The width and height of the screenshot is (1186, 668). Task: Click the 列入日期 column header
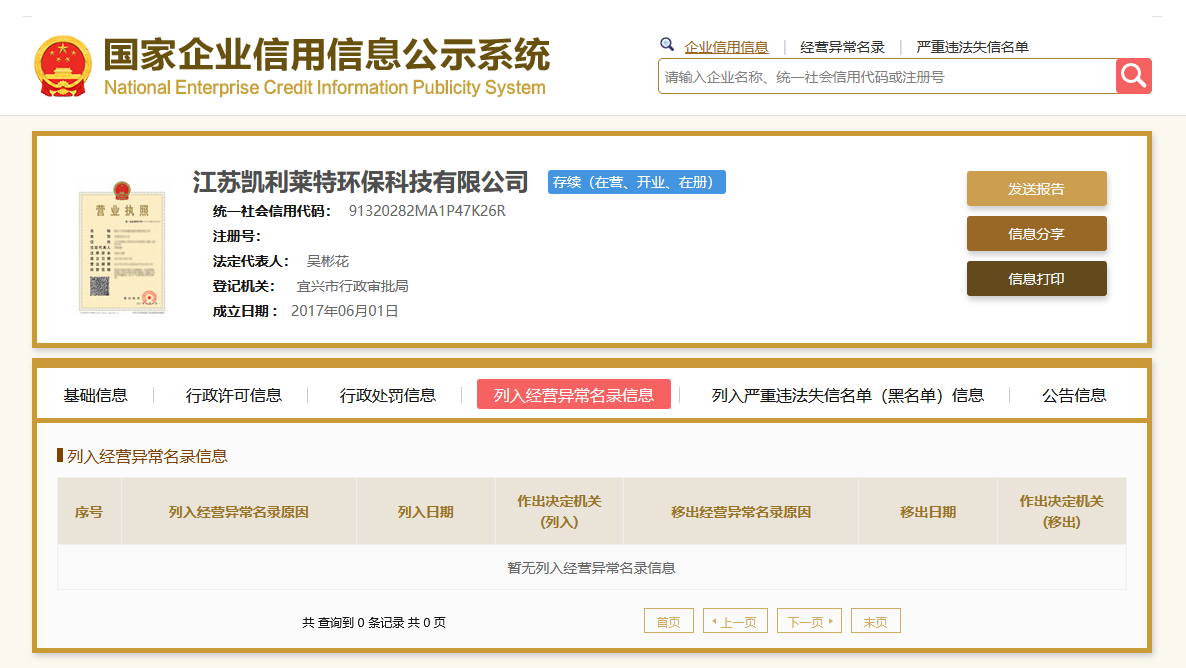click(x=426, y=511)
